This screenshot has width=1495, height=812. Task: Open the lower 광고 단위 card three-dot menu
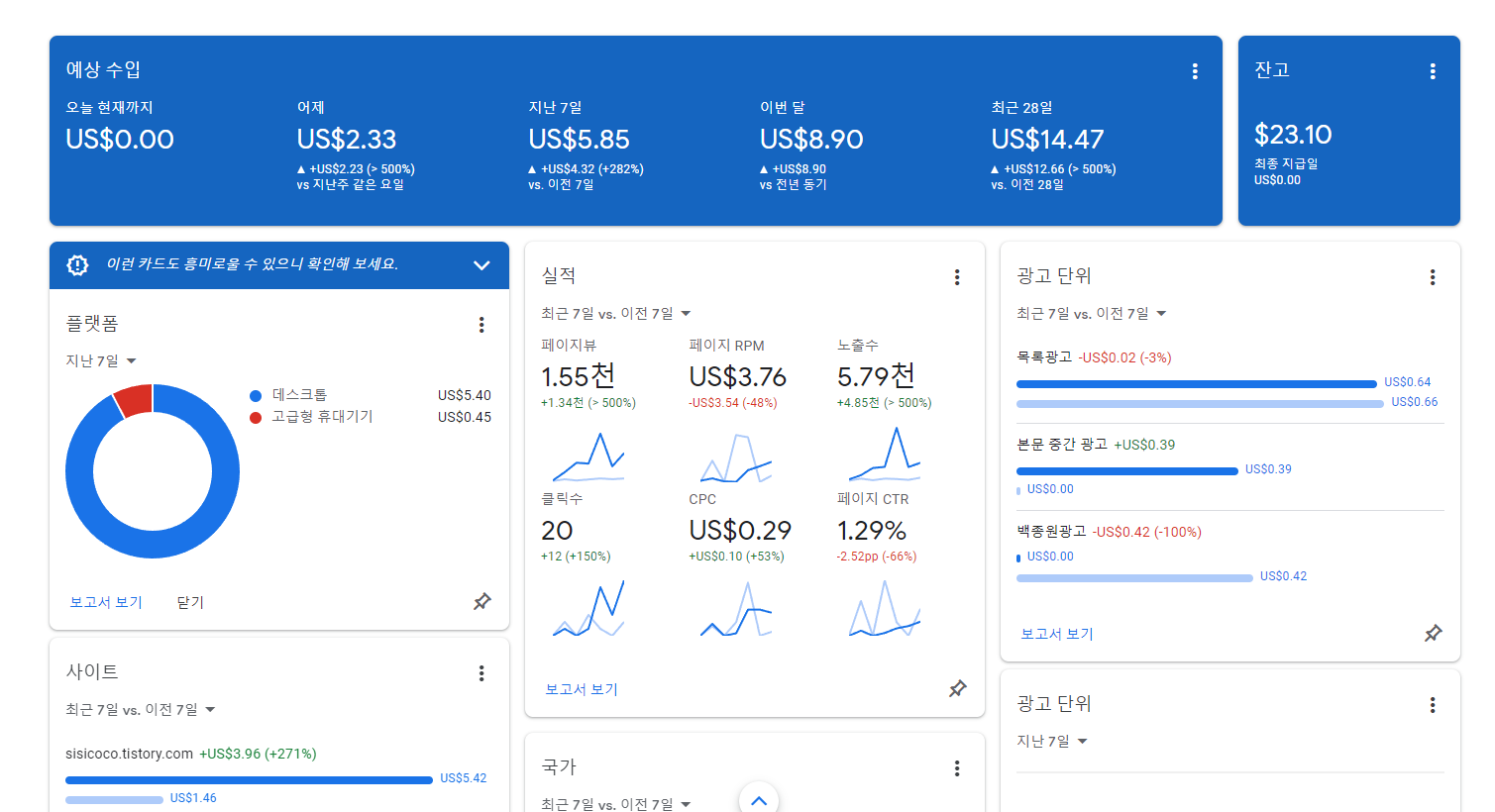pyautogui.click(x=1433, y=705)
